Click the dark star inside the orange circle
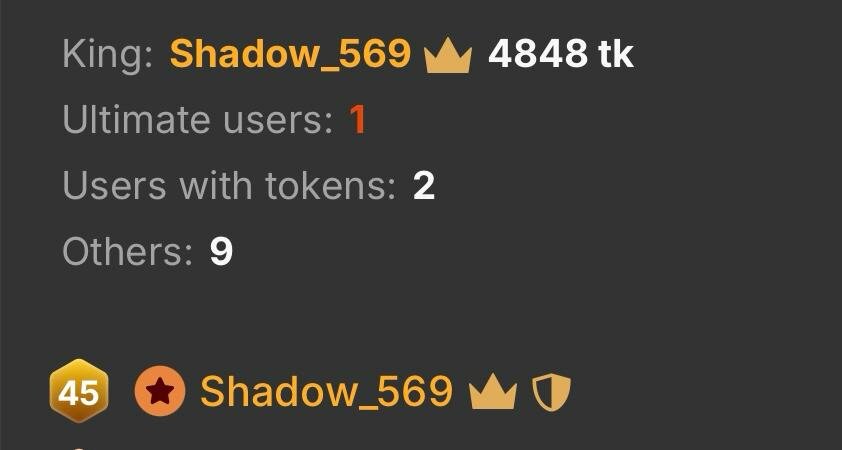Image resolution: width=842 pixels, height=450 pixels. tap(159, 391)
